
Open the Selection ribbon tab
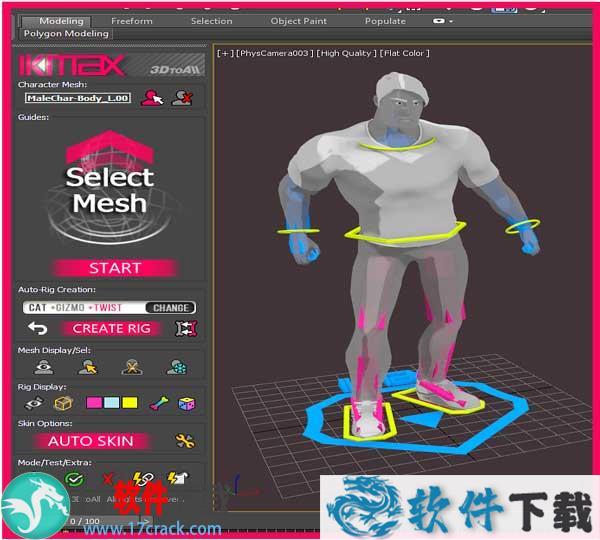click(212, 21)
